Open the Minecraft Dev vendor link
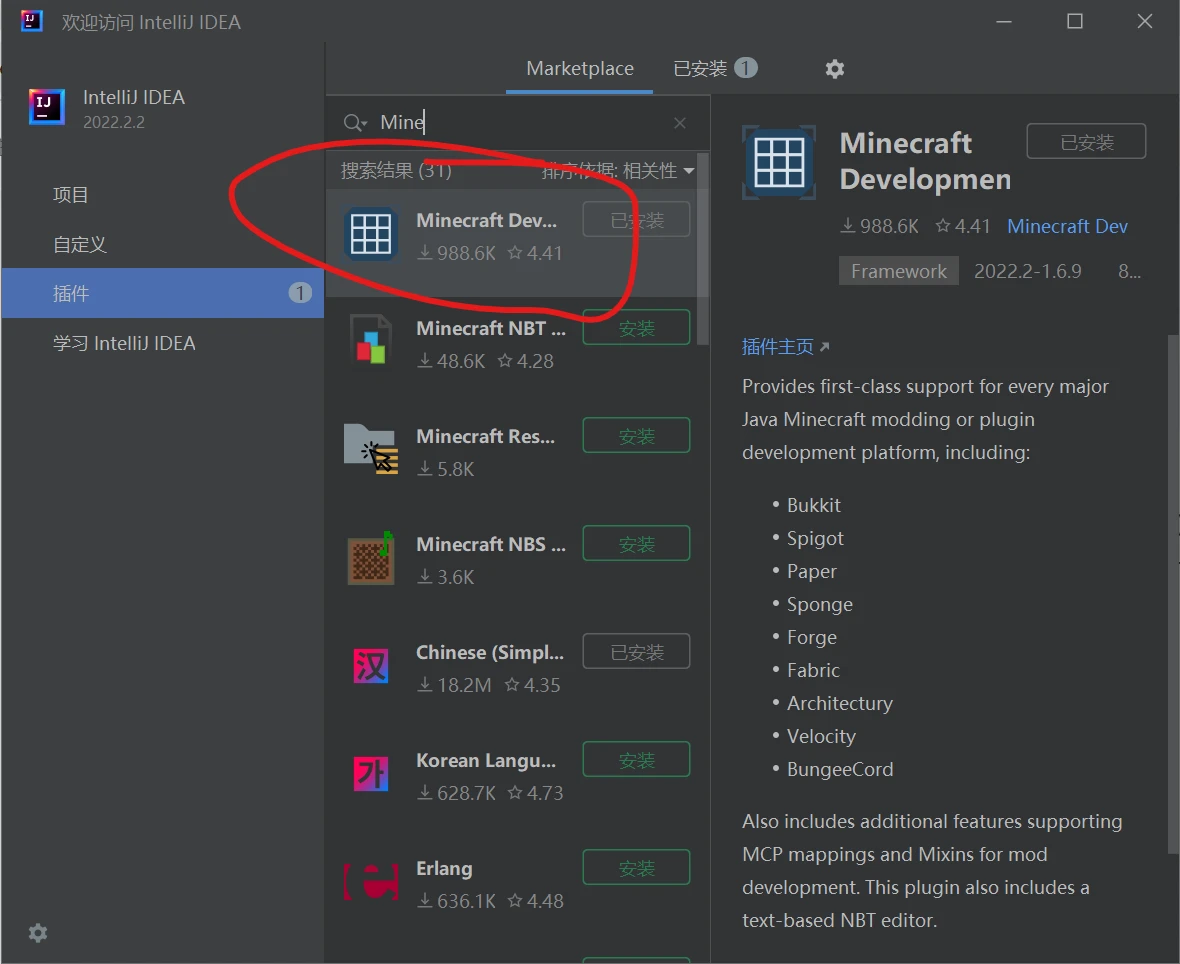This screenshot has height=964, width=1180. pyautogui.click(x=1067, y=227)
